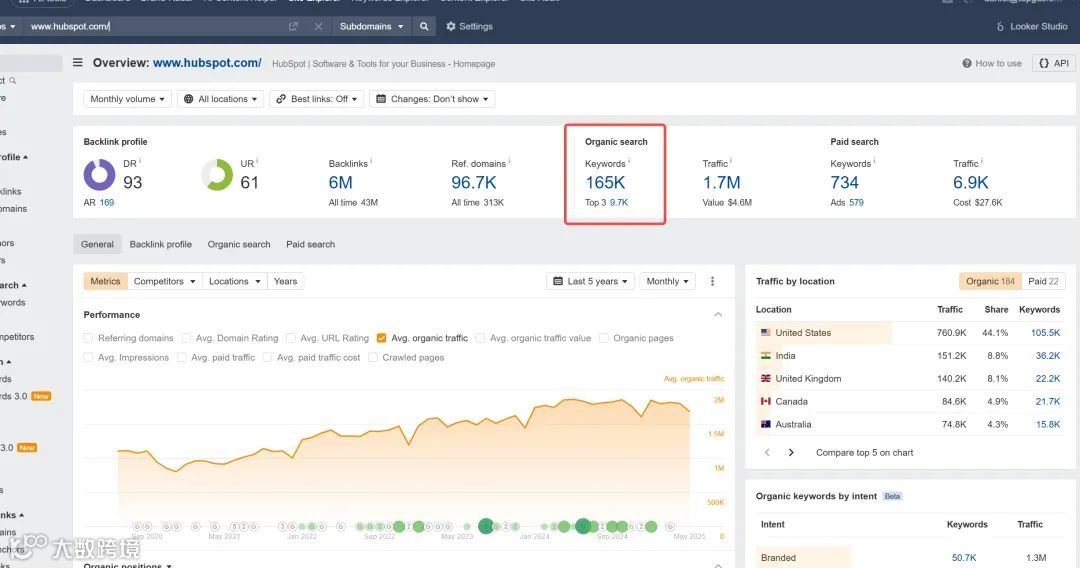
Task: Enable the Avg. paid traffic checkbox
Action: [182, 357]
